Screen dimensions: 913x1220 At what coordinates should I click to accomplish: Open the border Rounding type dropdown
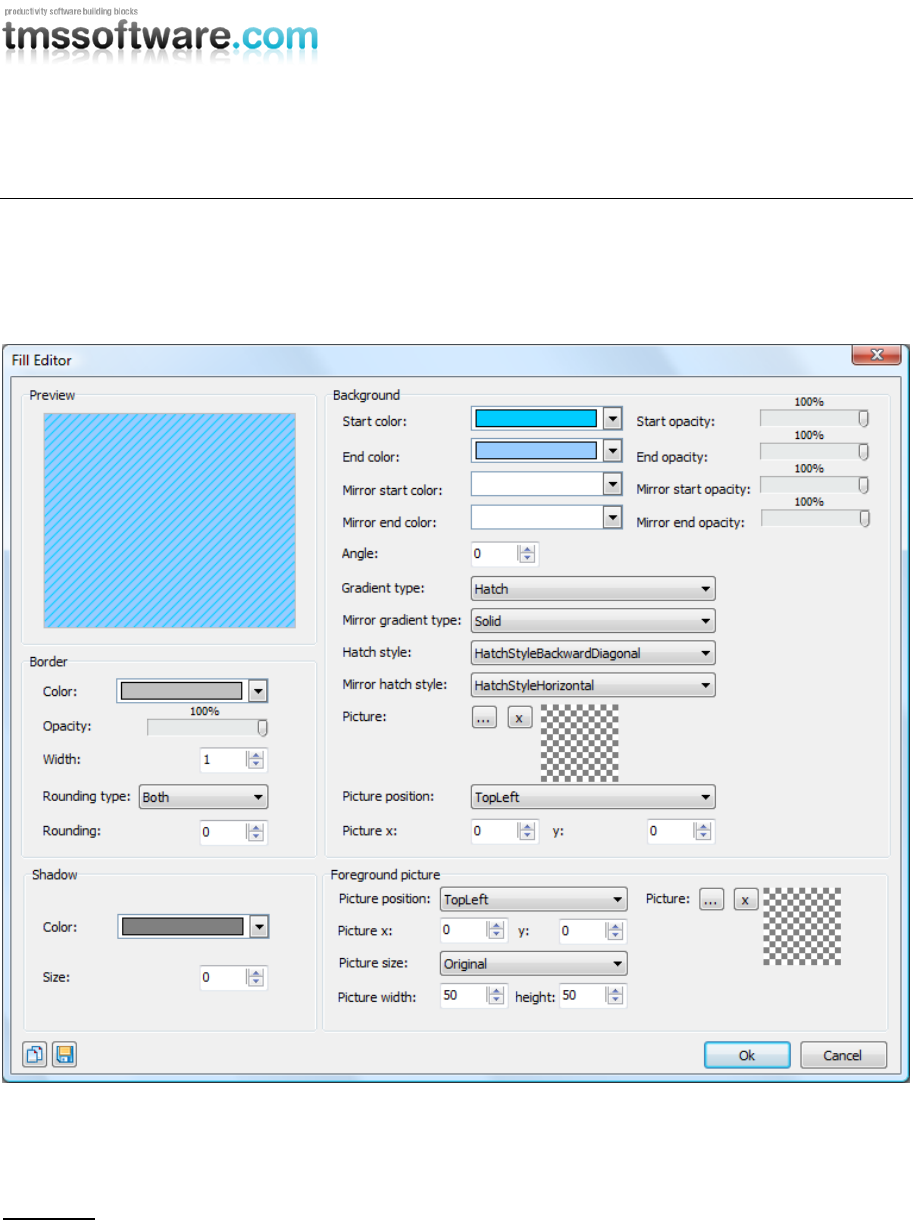tap(204, 797)
